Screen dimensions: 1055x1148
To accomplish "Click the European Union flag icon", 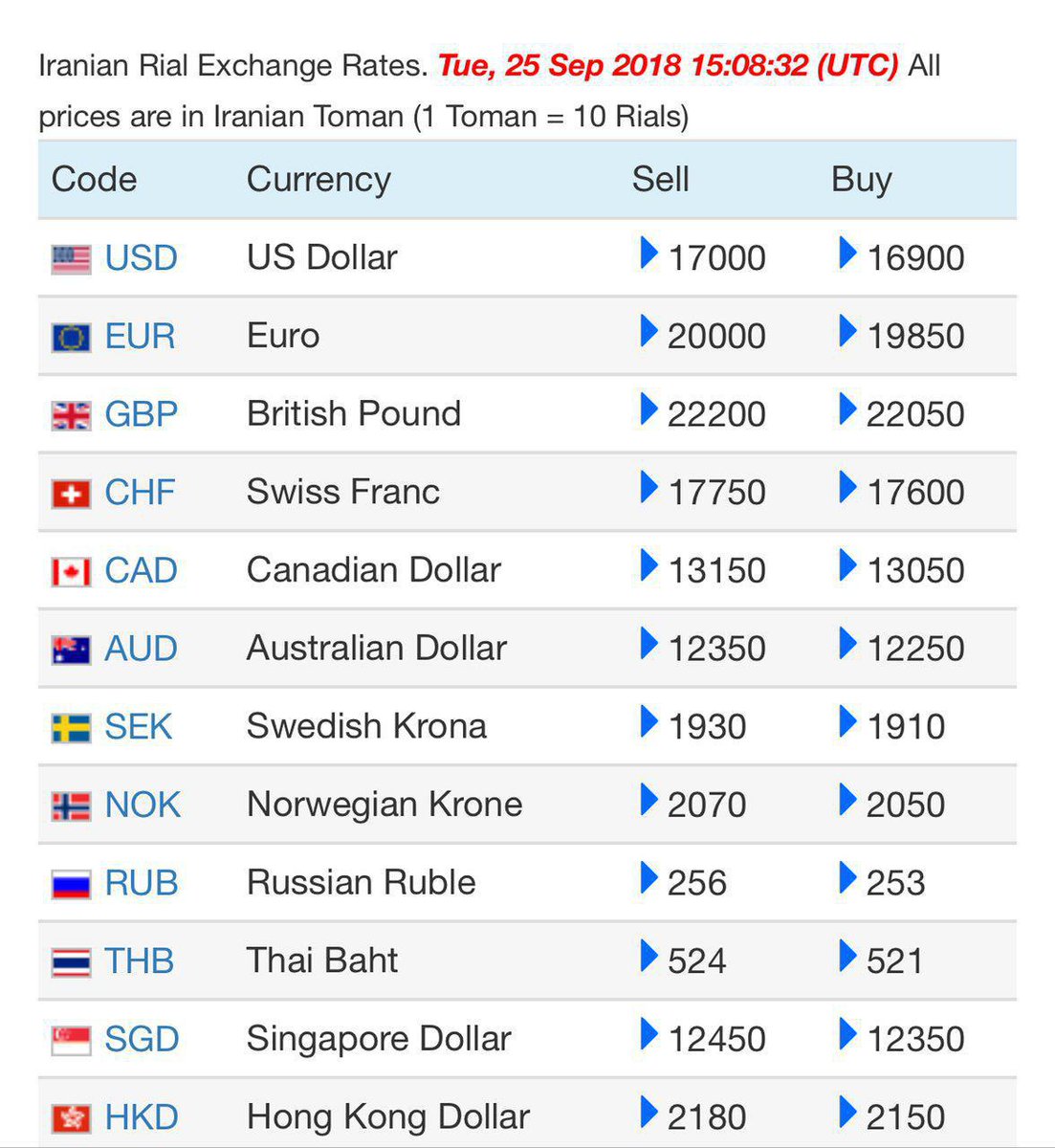I will tap(71, 338).
